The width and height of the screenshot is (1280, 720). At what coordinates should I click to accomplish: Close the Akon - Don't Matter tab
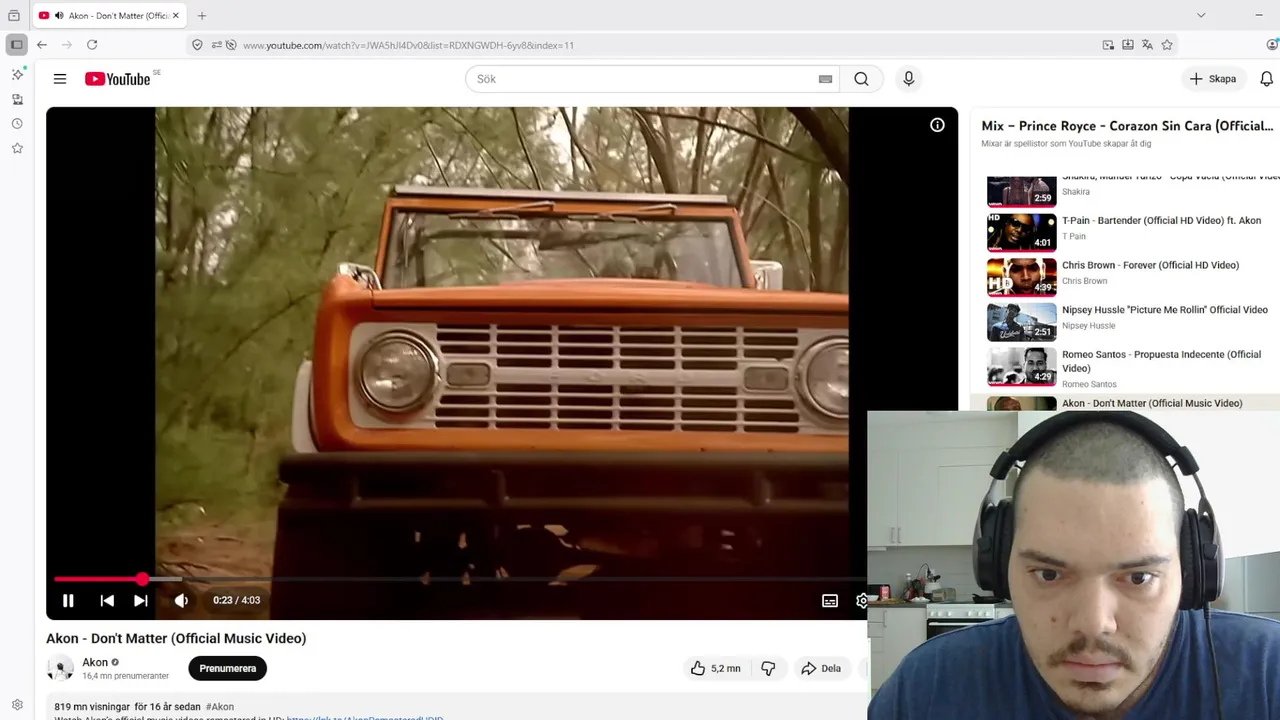pos(176,16)
